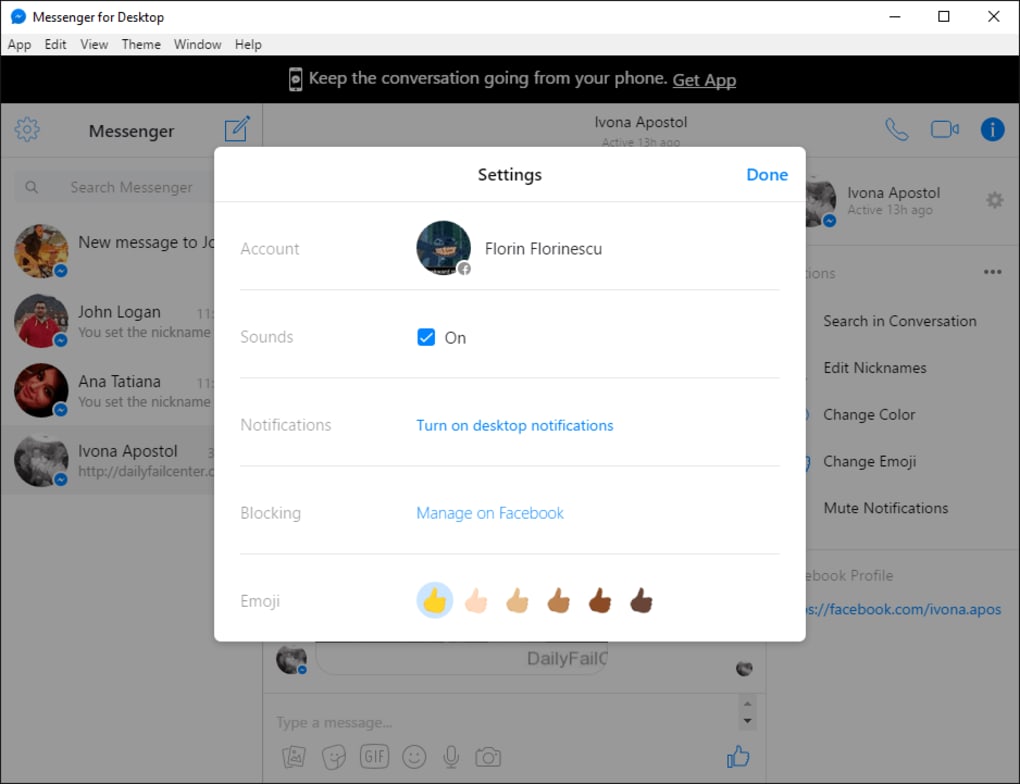Take a photo with the camera icon
This screenshot has height=784, width=1020.
pyautogui.click(x=488, y=757)
